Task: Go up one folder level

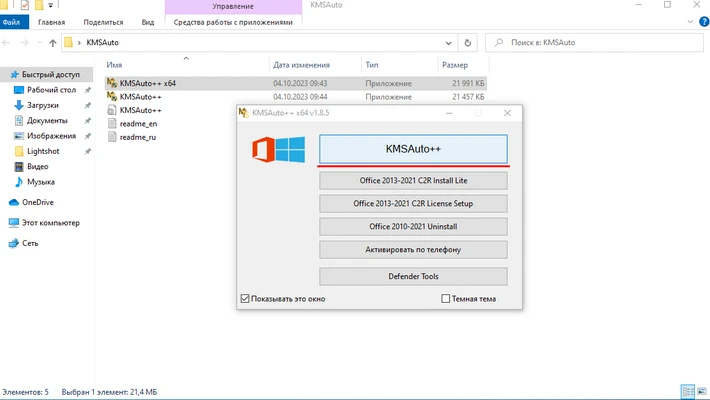Action: [53, 43]
